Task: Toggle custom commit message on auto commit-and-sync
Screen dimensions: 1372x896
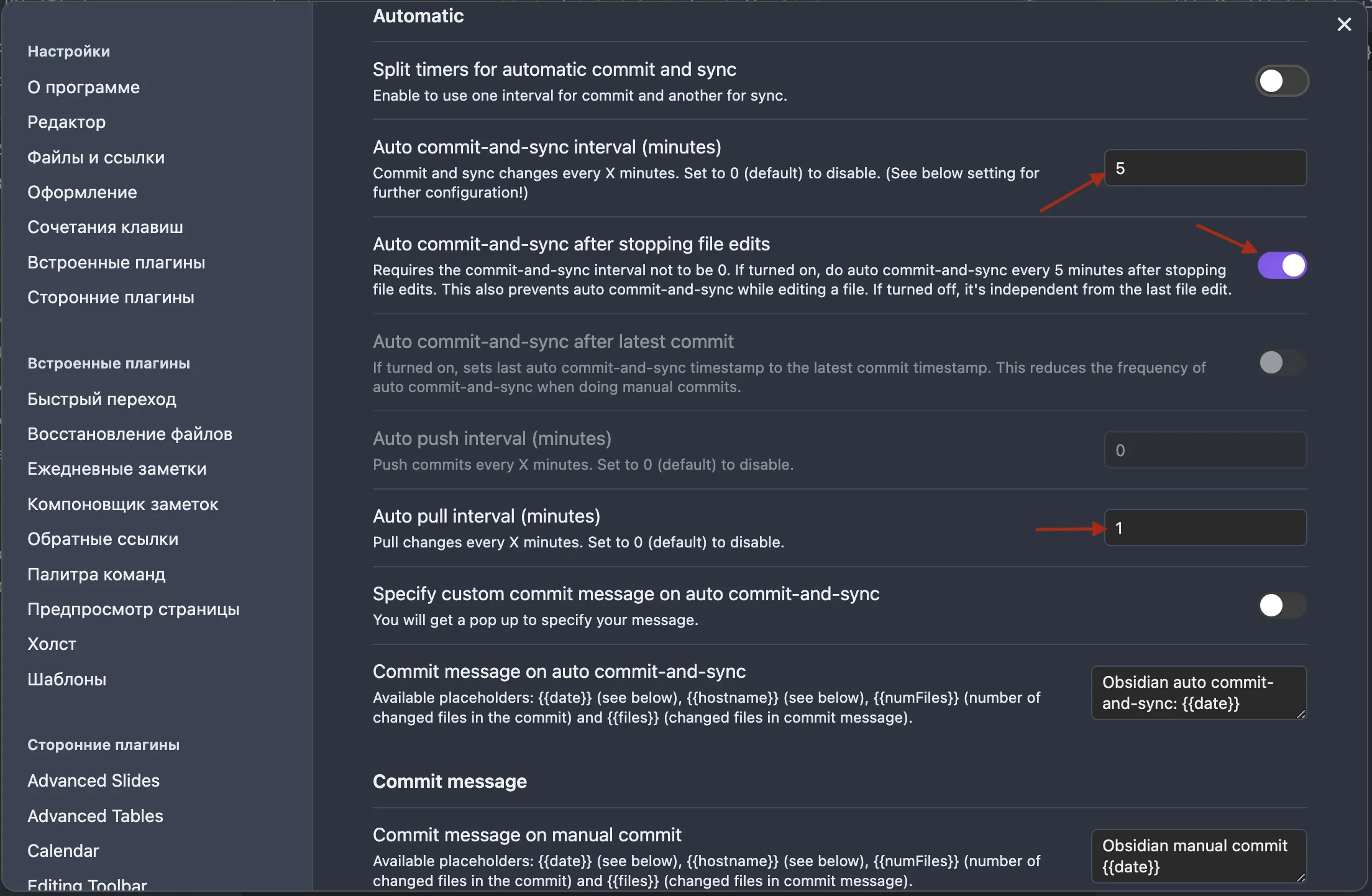Action: pyautogui.click(x=1281, y=605)
